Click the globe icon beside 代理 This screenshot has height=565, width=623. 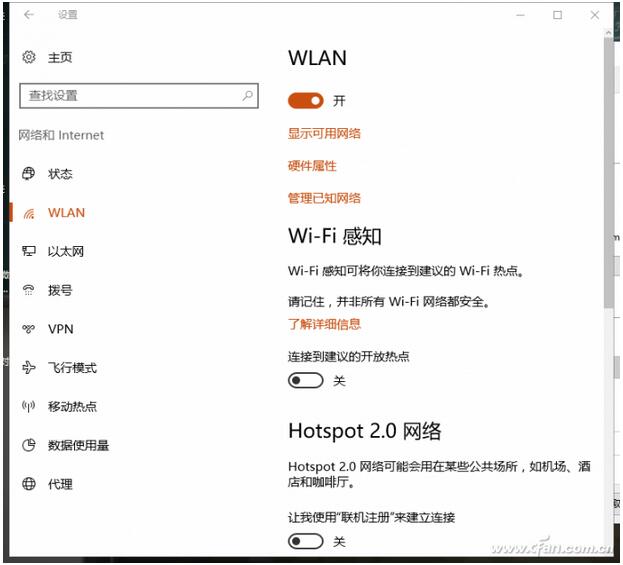[x=29, y=484]
